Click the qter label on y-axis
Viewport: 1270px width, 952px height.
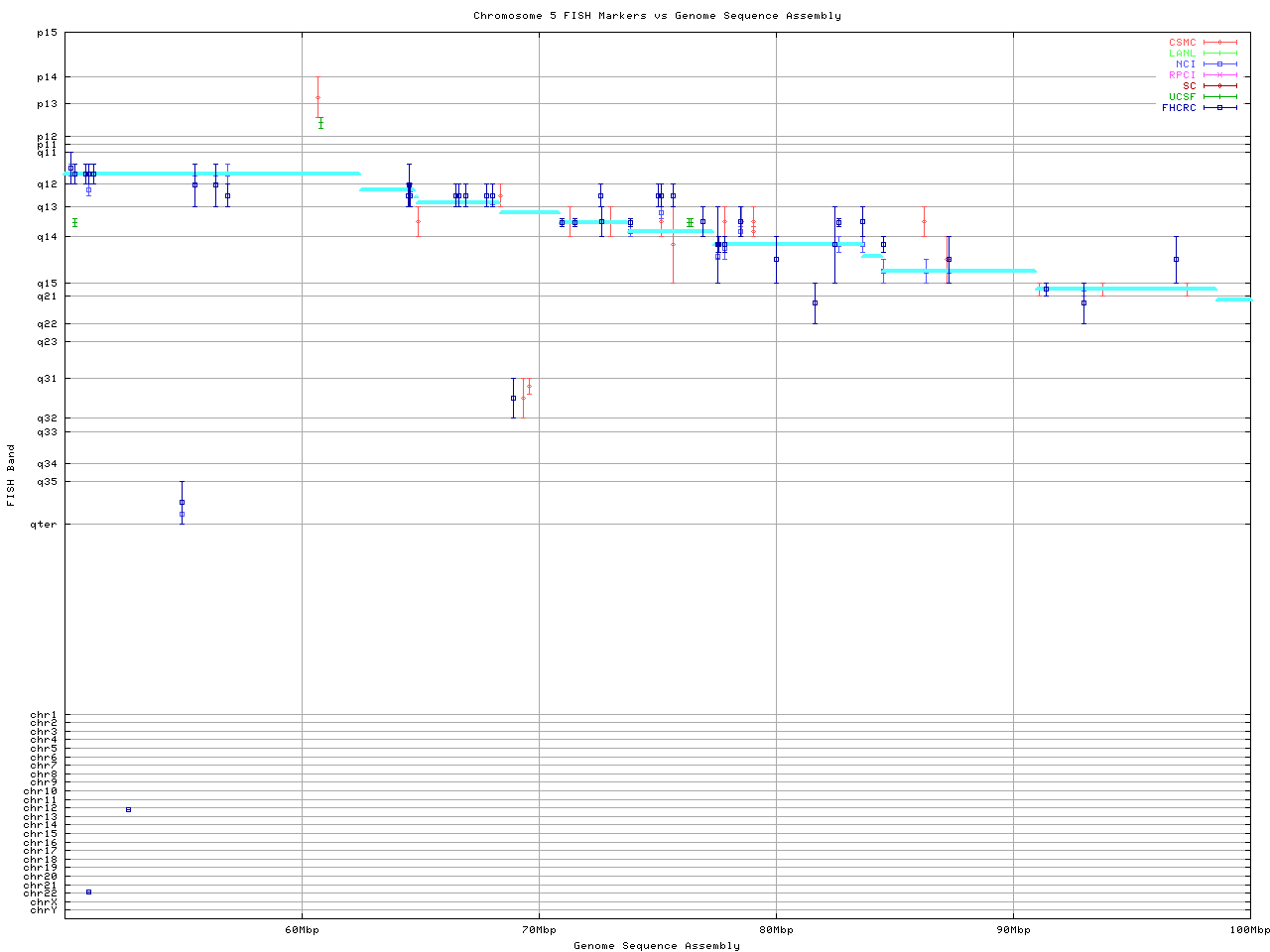click(46, 524)
